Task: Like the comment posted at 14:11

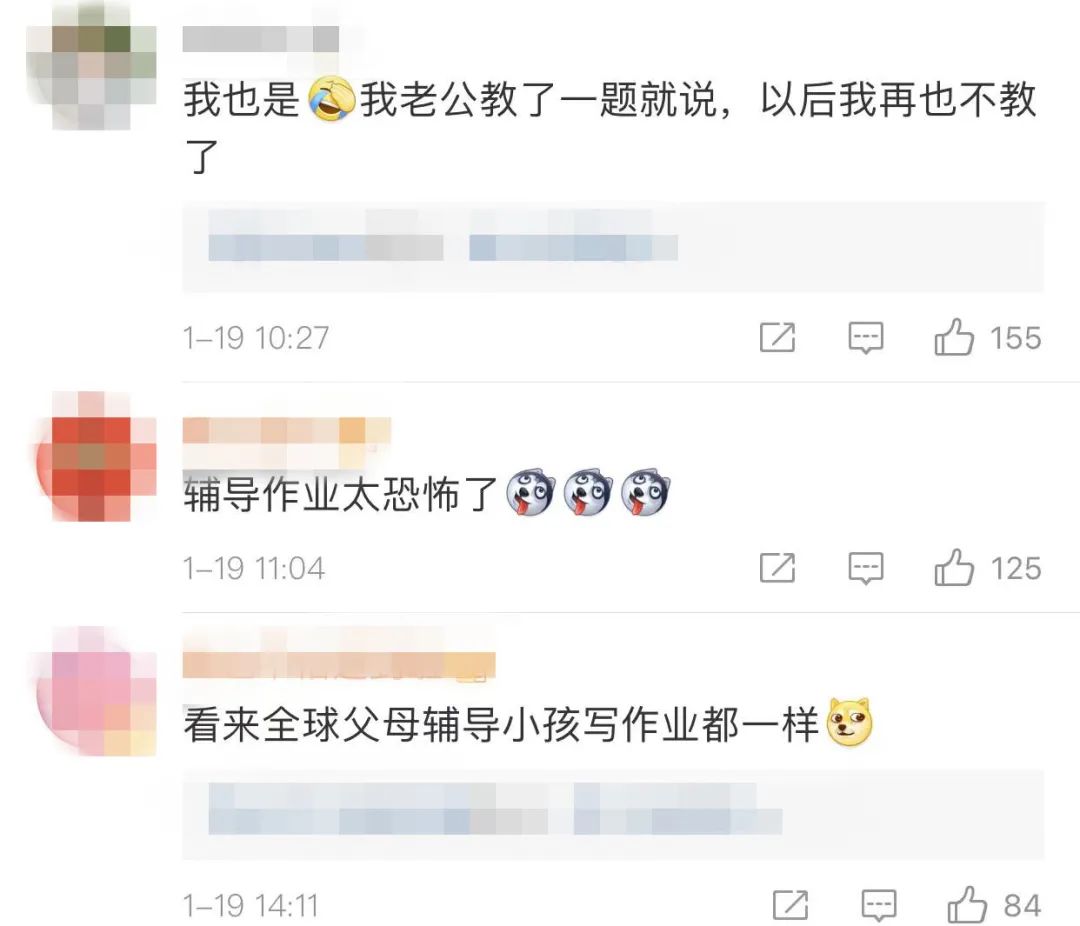Action: pos(967,905)
